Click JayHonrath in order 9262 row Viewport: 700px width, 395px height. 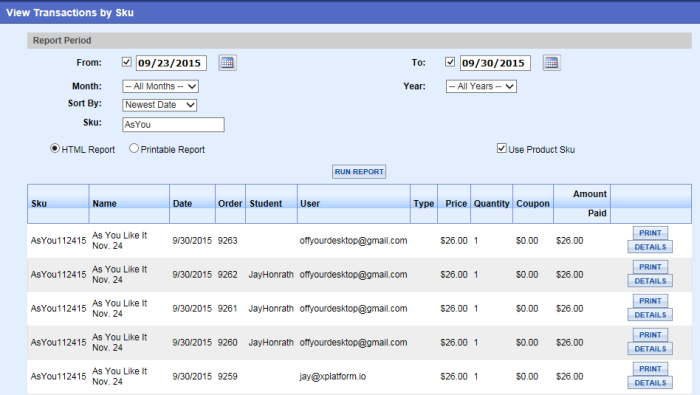tap(271, 274)
